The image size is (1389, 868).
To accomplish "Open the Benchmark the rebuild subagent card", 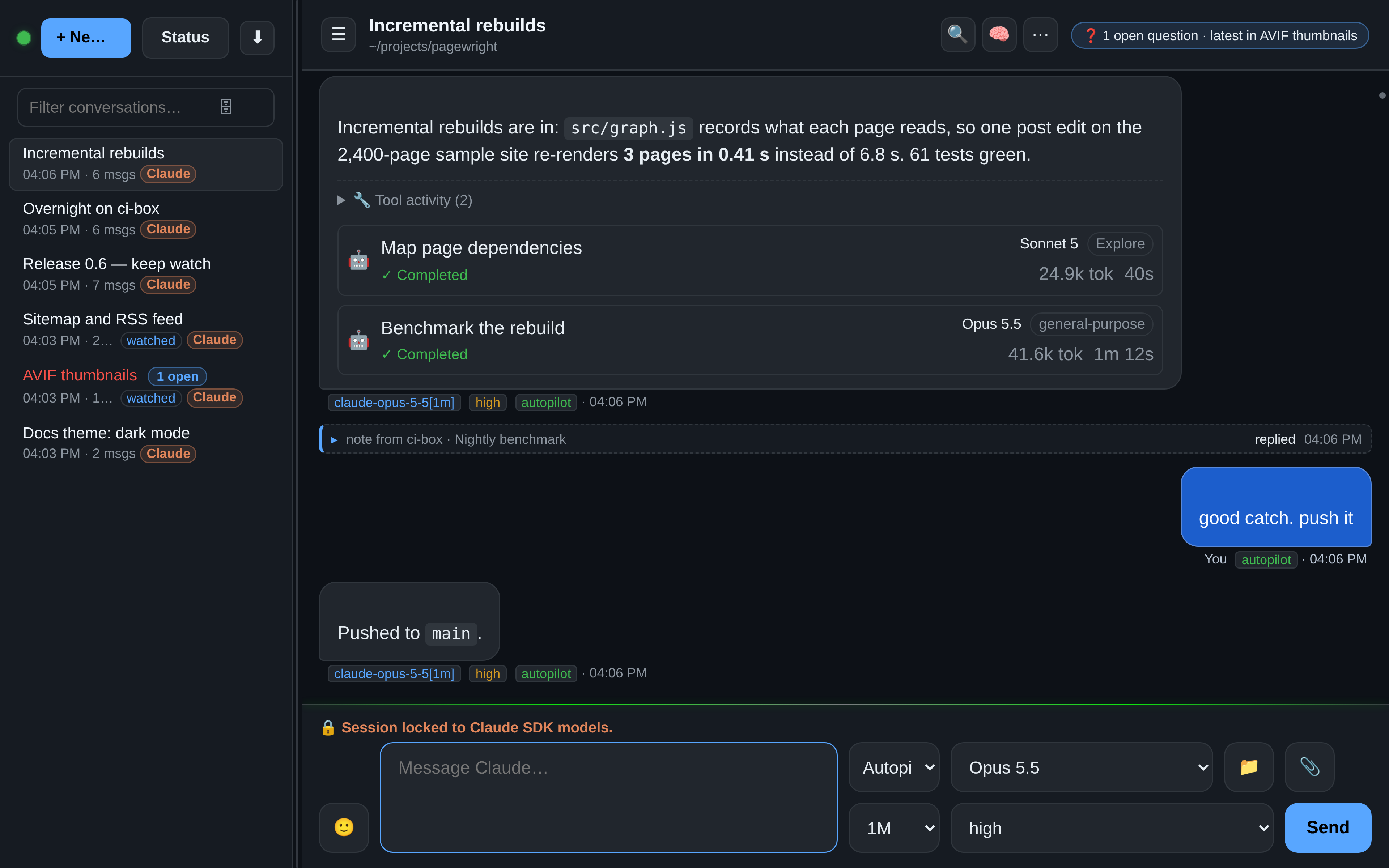I will [x=750, y=340].
